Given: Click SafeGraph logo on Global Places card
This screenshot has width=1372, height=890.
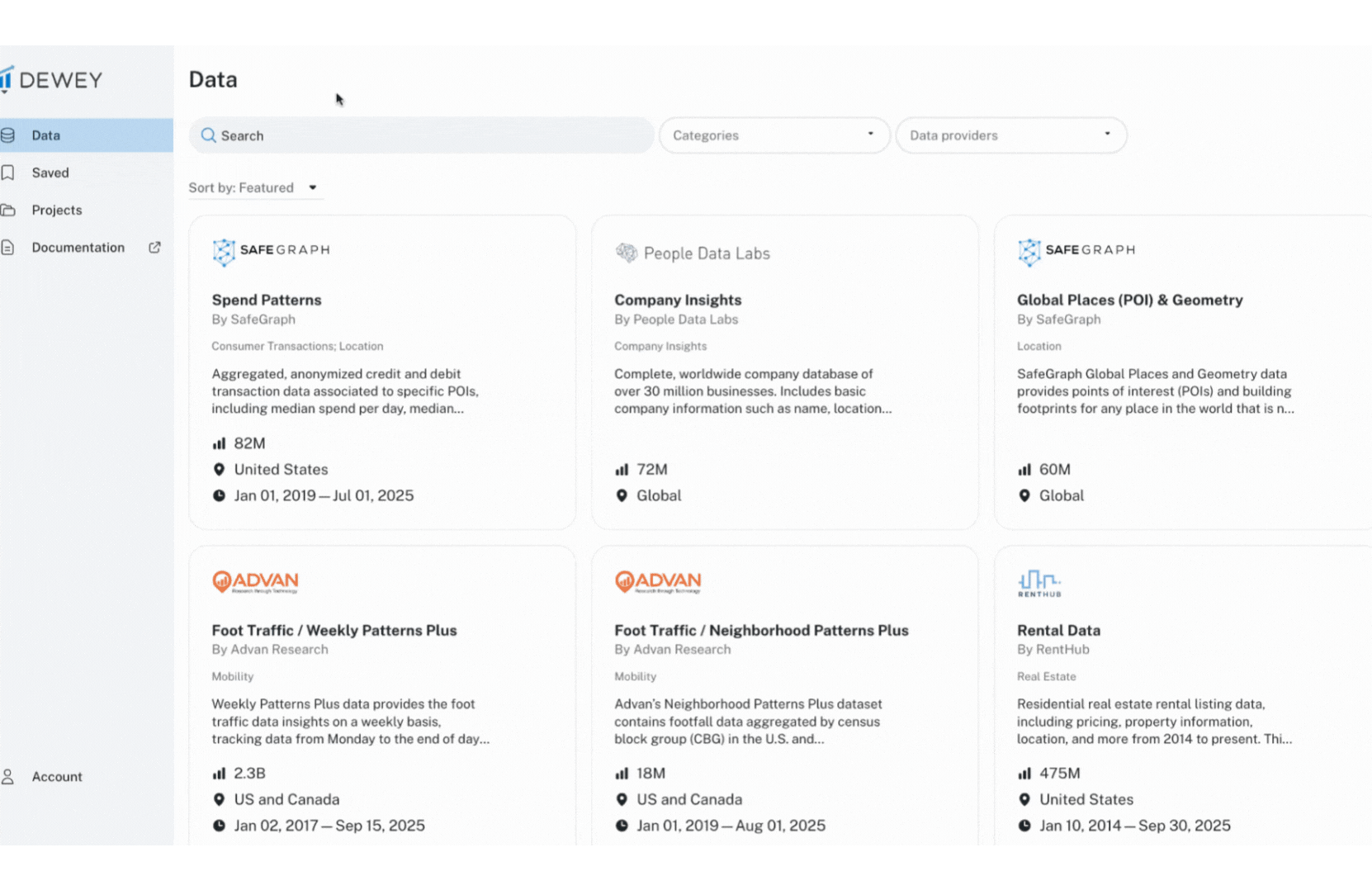Looking at the screenshot, I should (x=1076, y=251).
